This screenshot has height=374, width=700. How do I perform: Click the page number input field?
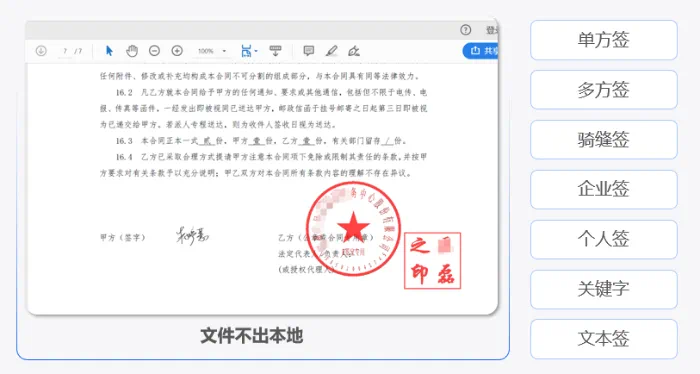65,51
